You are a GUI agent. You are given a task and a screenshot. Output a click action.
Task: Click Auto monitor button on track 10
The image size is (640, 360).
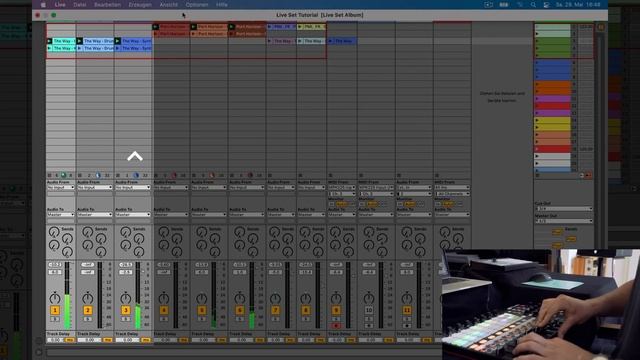pyautogui.click(x=372, y=204)
